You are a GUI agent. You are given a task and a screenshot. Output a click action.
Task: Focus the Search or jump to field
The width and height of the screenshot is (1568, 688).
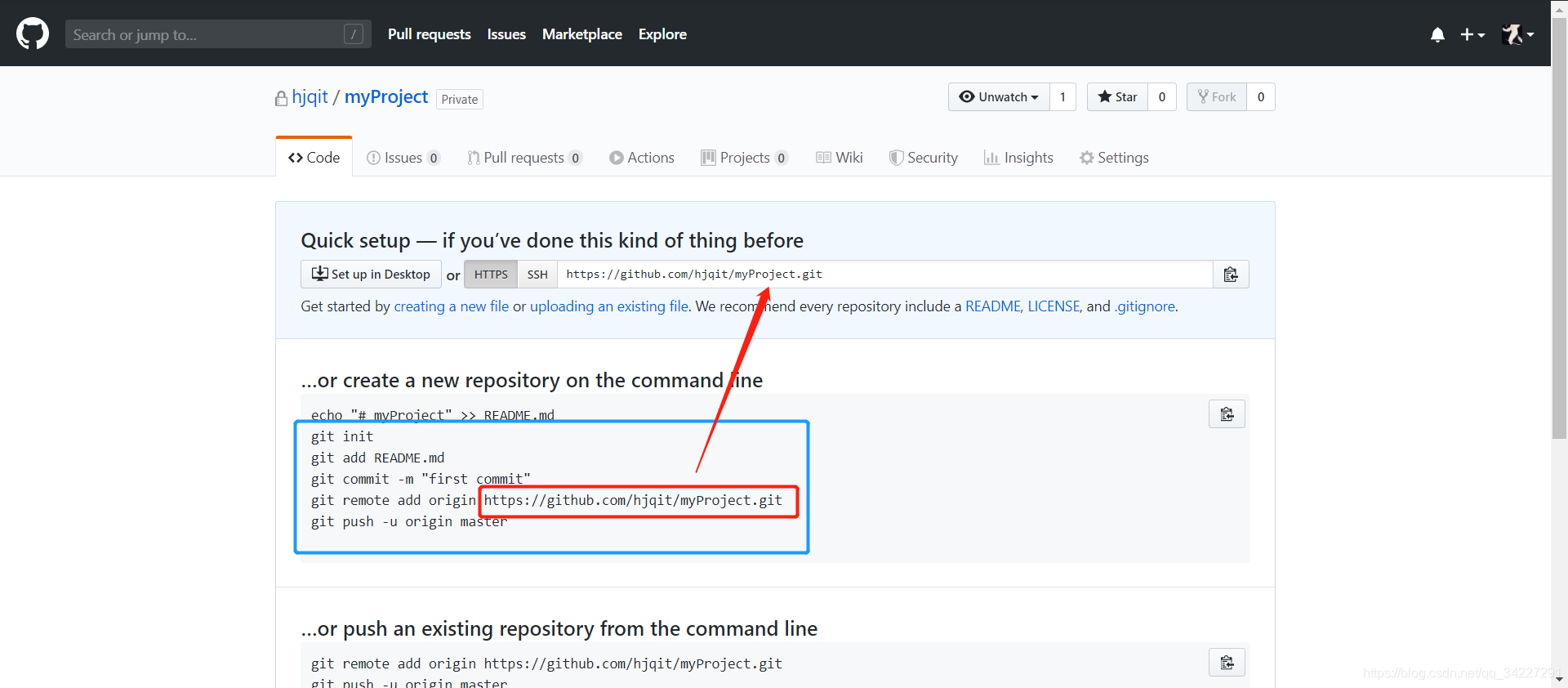point(218,34)
